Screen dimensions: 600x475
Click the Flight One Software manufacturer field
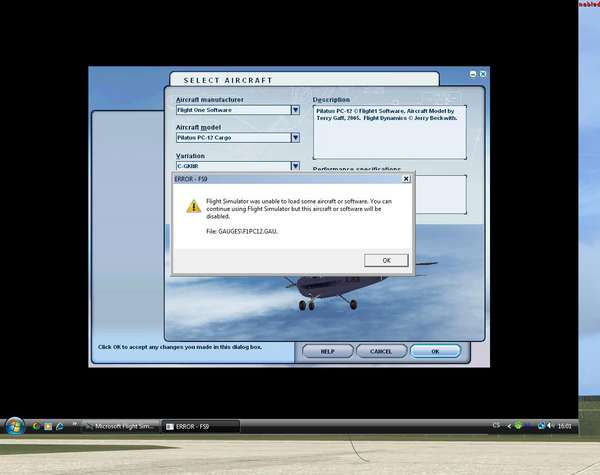coord(233,110)
